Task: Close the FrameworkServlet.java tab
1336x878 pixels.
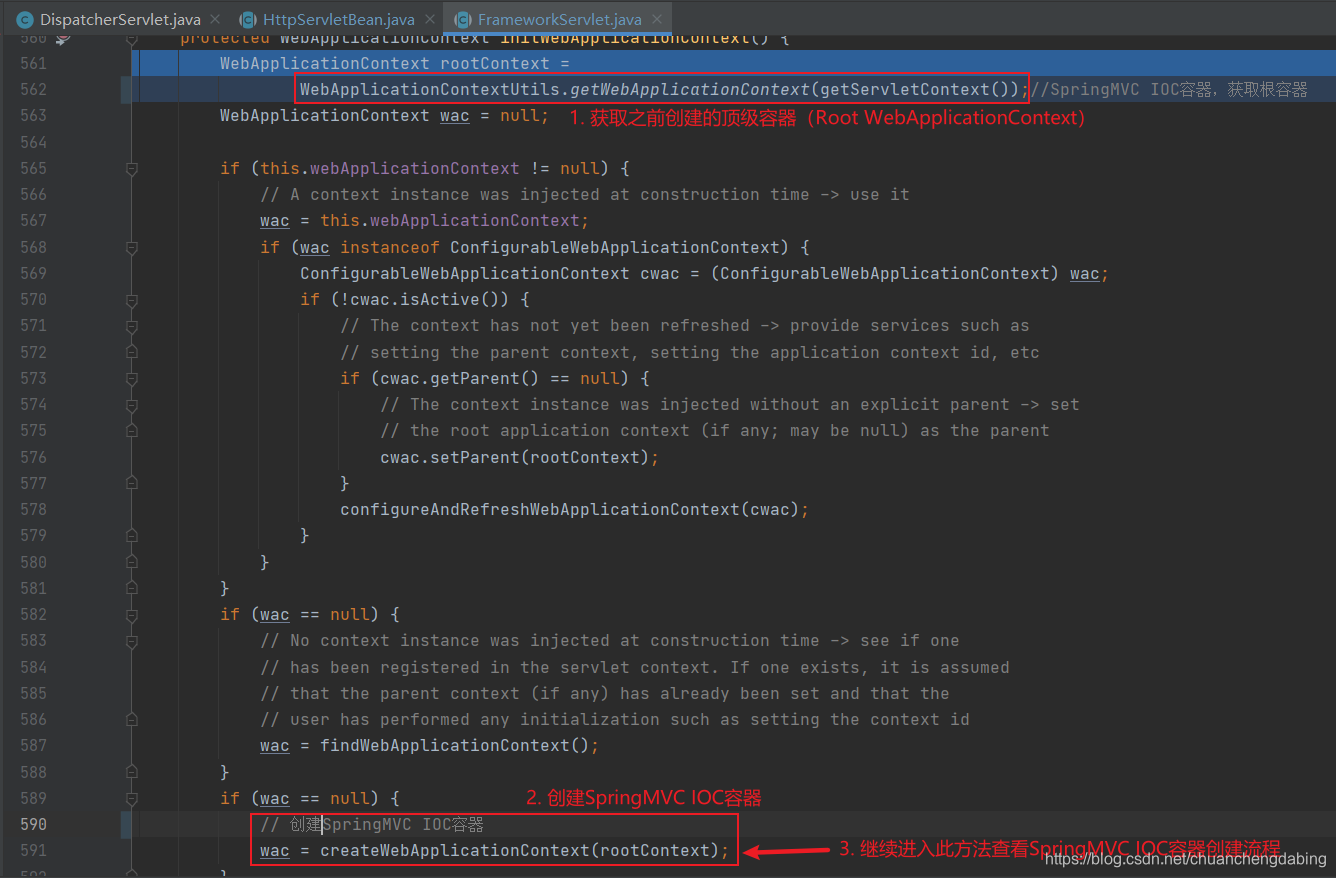Action: click(x=656, y=19)
